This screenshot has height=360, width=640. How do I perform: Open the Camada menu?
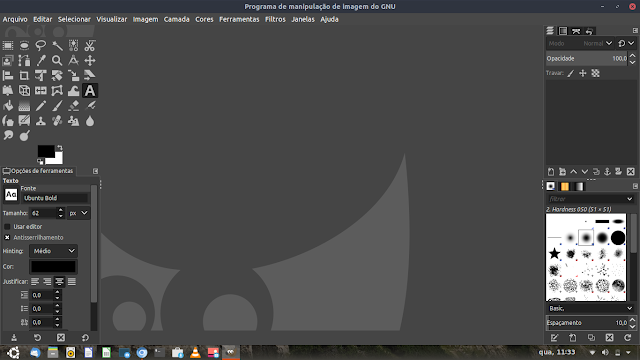coord(176,19)
